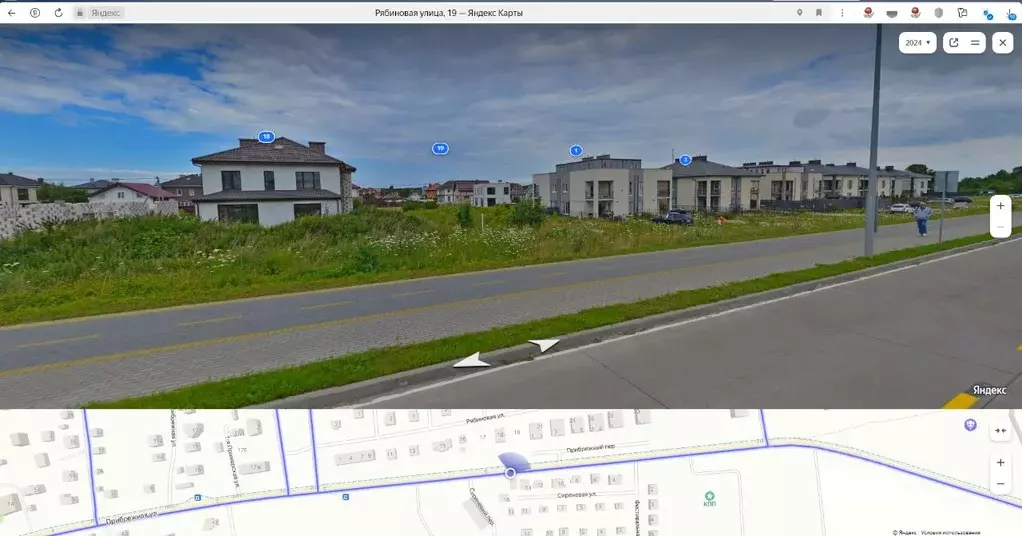Zoom out the panorama view
This screenshot has width=1022, height=536.
coord(1000,228)
